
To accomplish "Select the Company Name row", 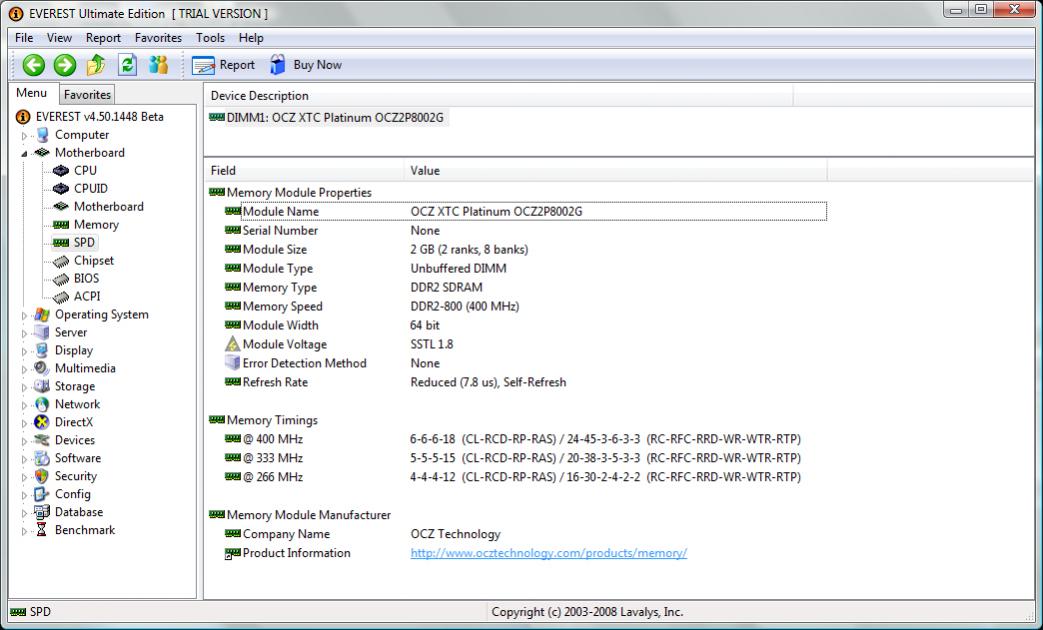I will (525, 534).
